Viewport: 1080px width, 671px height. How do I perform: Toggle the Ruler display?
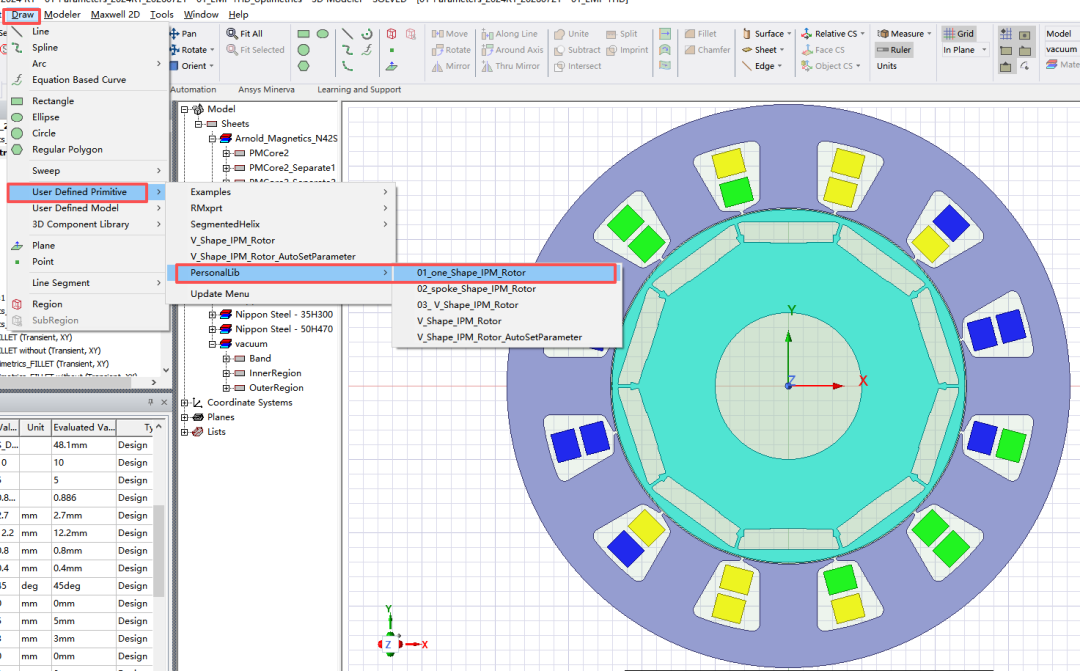pyautogui.click(x=894, y=50)
